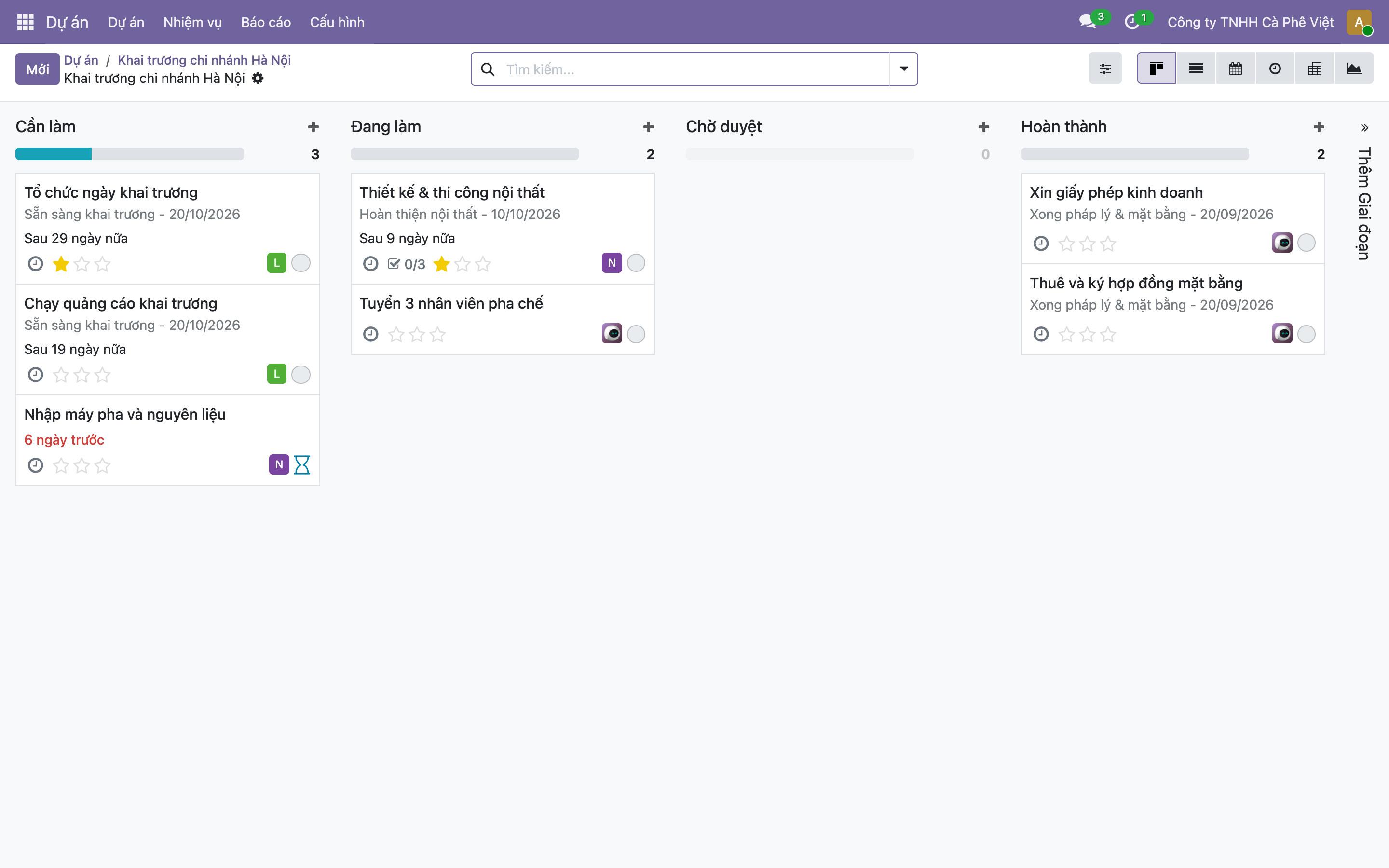
Task: Click assignee avatar on Xin giấy phép card
Action: (x=1282, y=243)
